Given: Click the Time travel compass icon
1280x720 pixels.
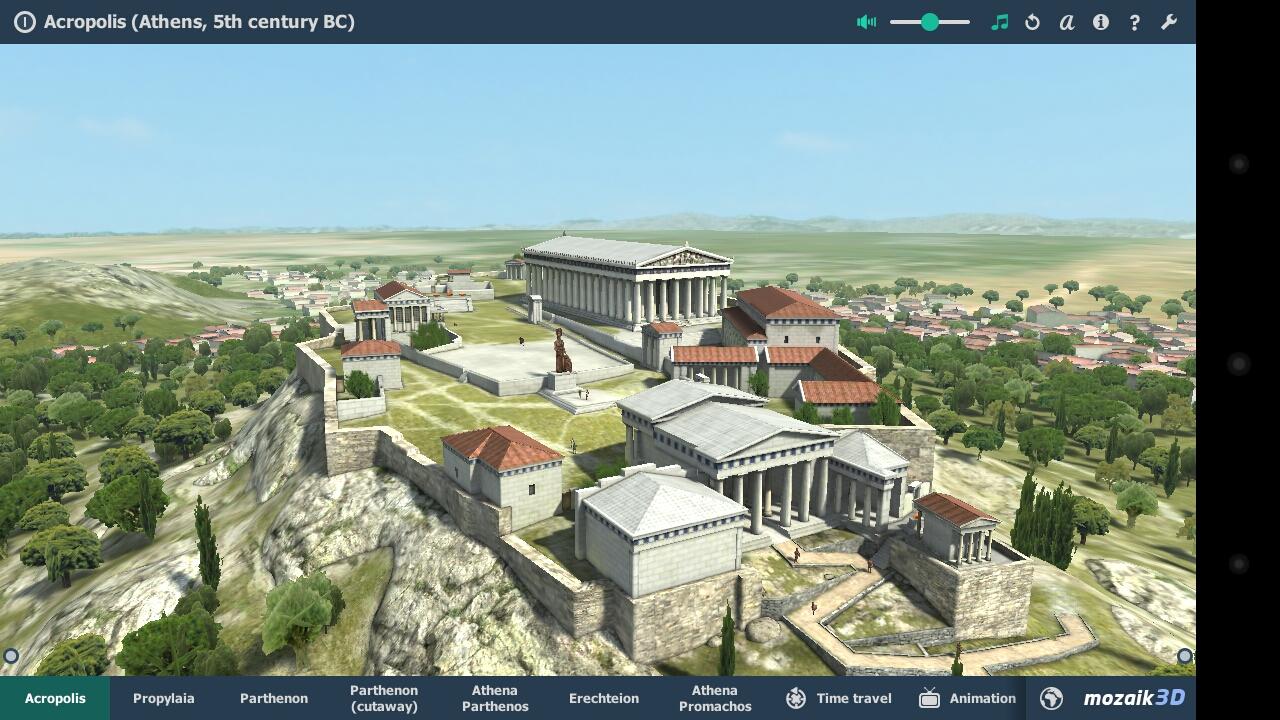Looking at the screenshot, I should (796, 698).
